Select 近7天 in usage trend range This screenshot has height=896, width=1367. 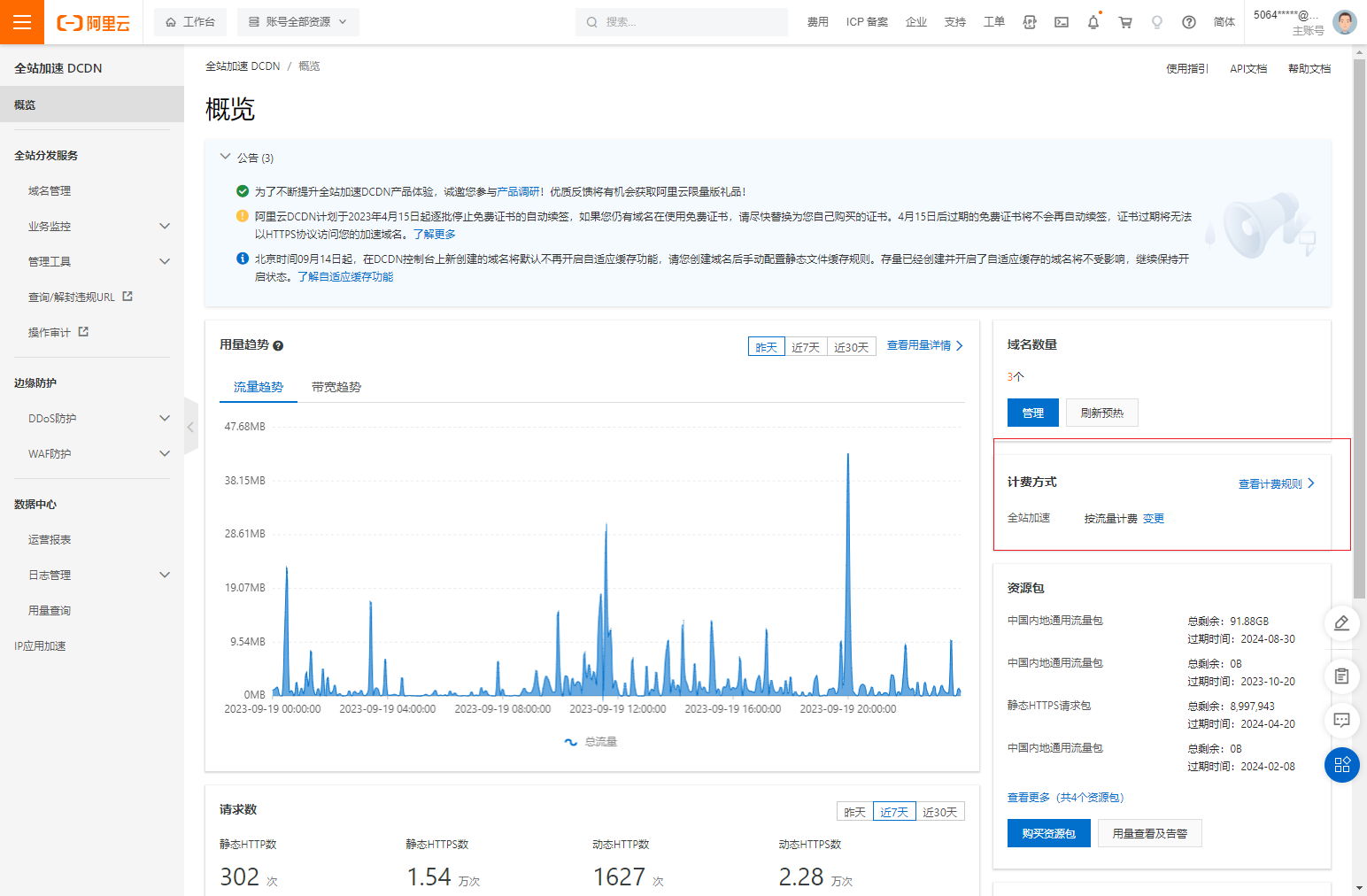[x=806, y=347]
